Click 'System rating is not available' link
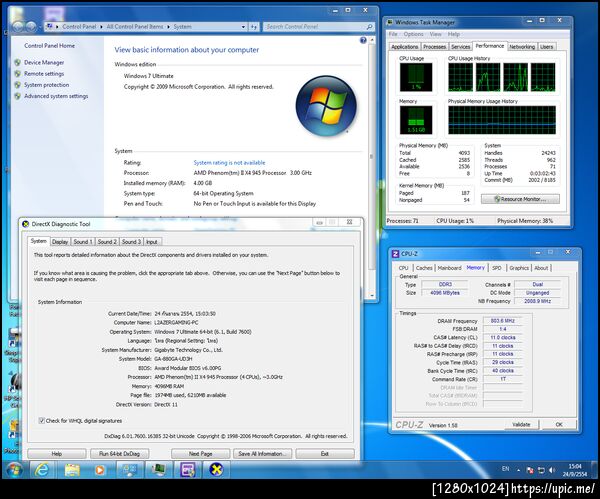This screenshot has height=499, width=600. pos(229,163)
